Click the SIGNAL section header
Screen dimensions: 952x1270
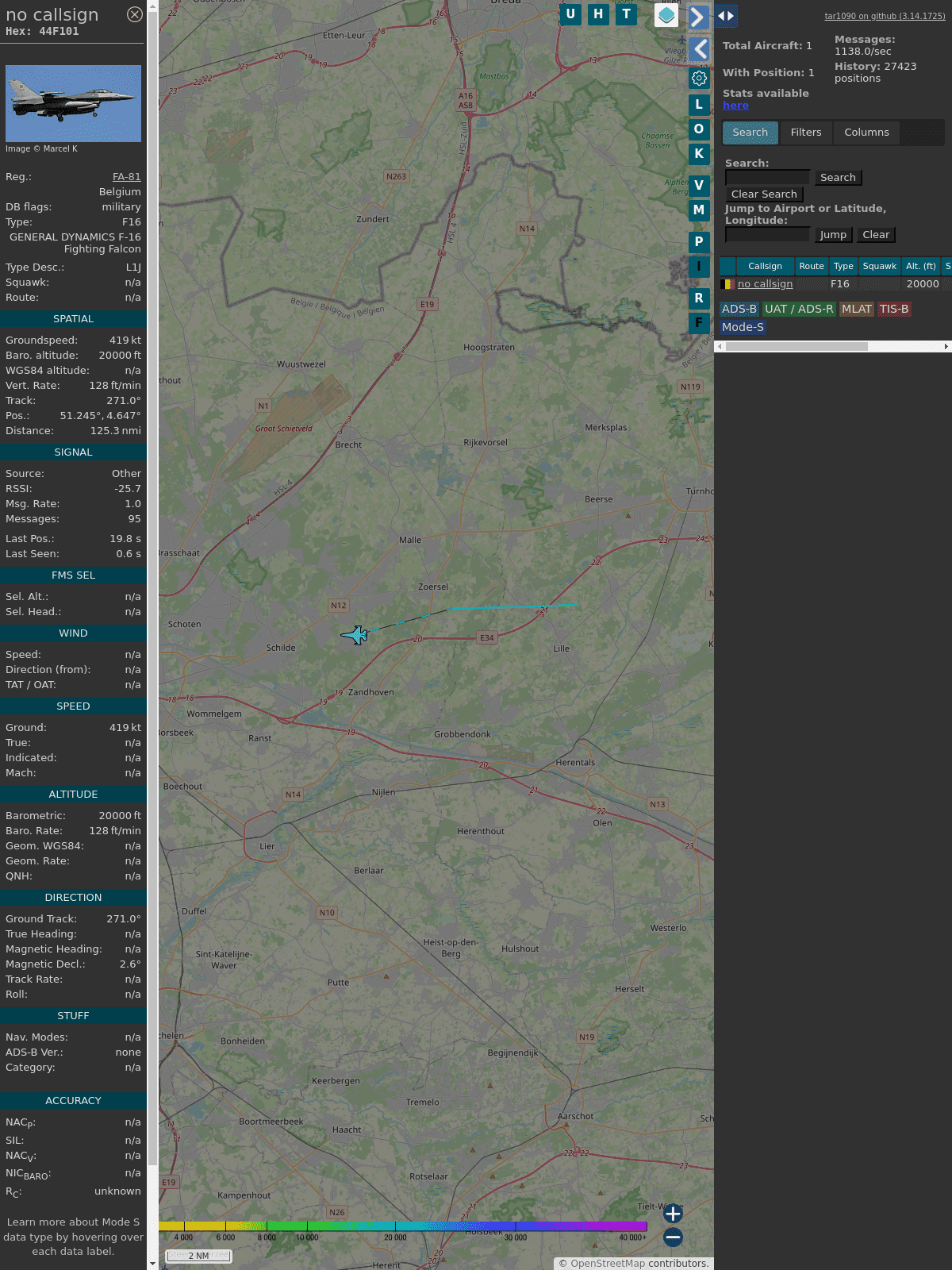(73, 452)
